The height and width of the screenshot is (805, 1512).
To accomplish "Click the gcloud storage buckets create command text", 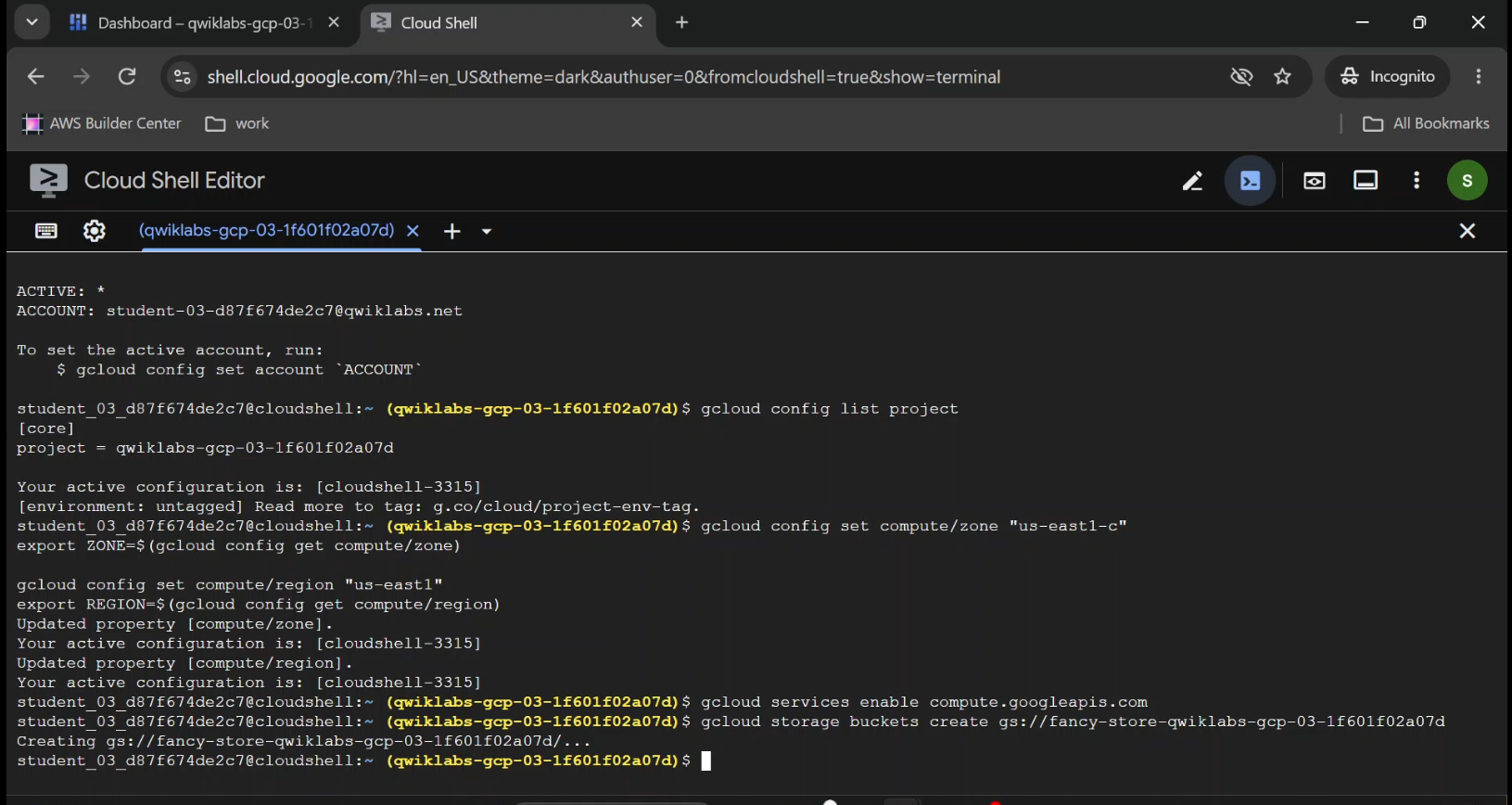I will (1073, 722).
